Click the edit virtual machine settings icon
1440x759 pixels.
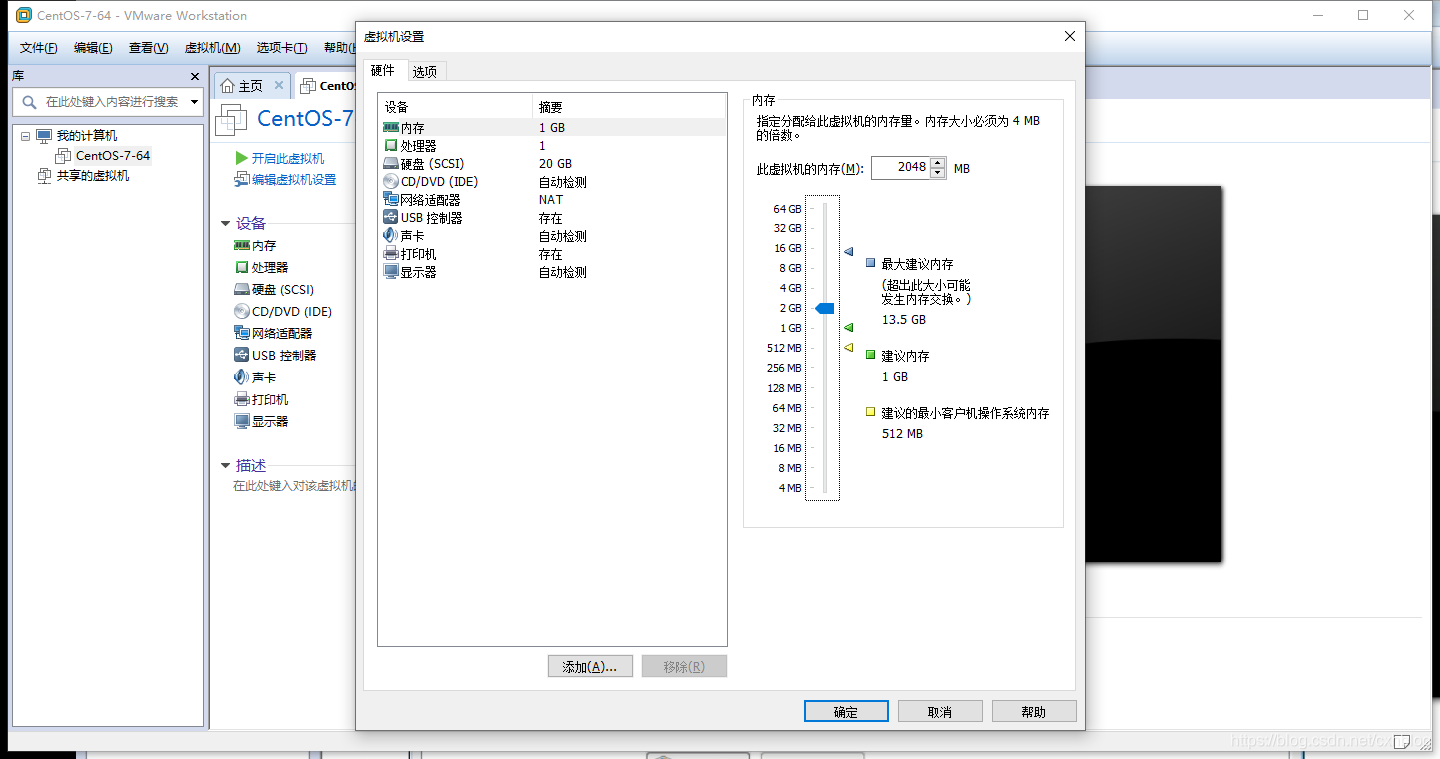tap(241, 179)
